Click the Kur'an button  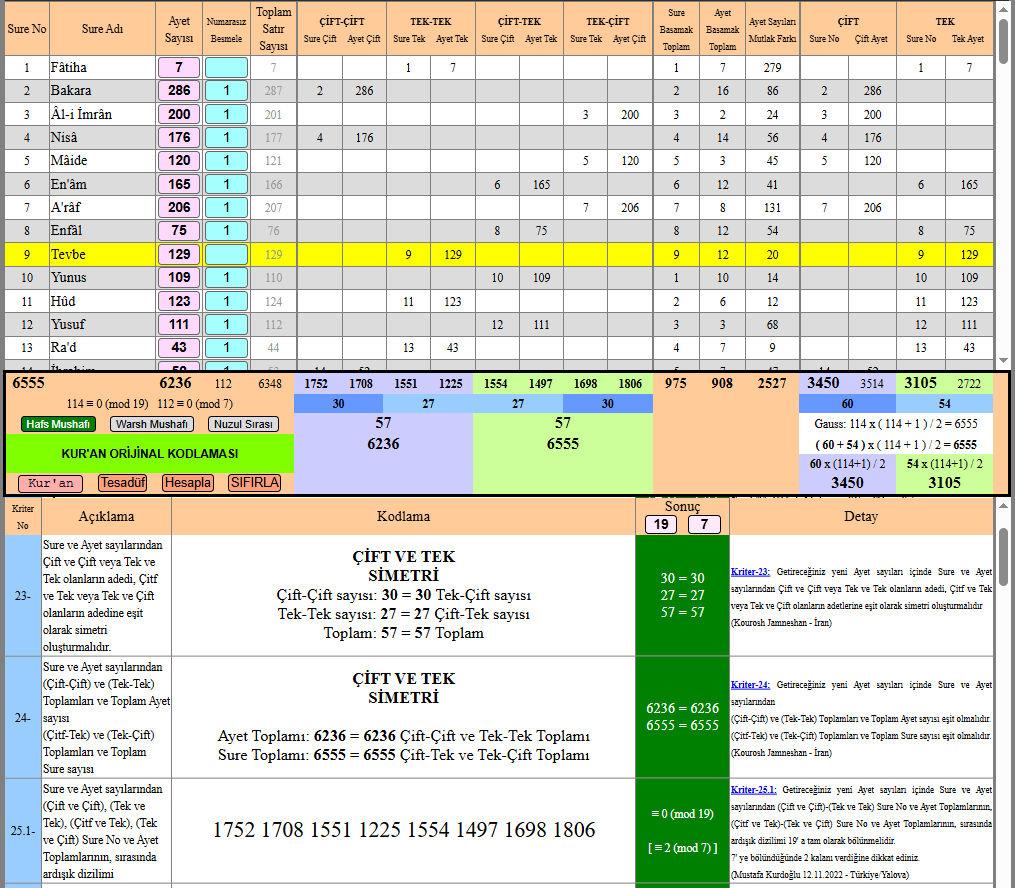pyautogui.click(x=50, y=483)
